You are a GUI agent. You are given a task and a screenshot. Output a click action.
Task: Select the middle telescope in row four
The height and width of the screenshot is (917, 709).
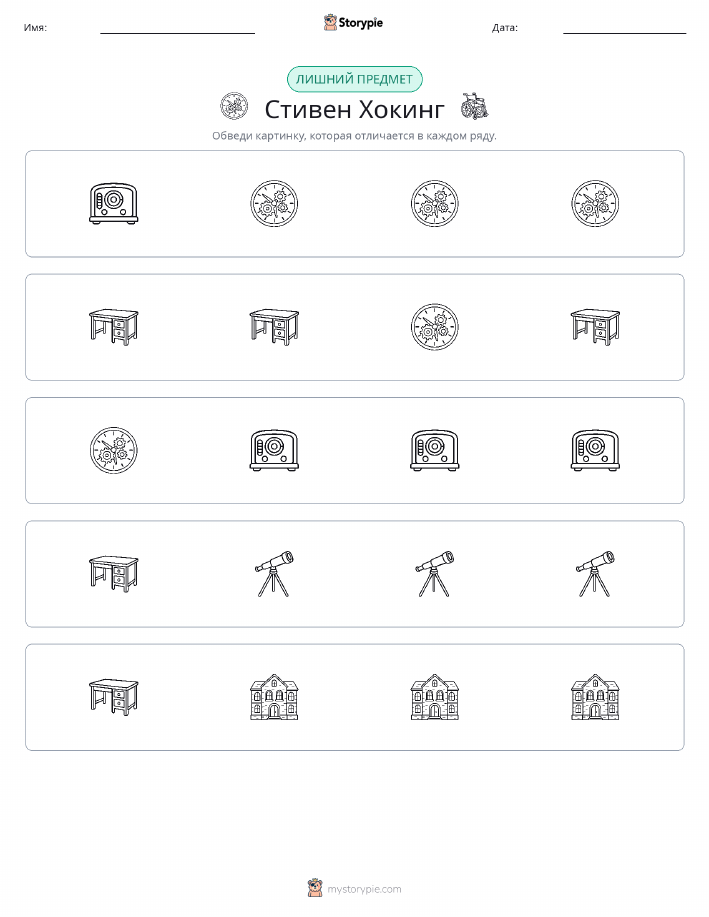pyautogui.click(x=435, y=574)
